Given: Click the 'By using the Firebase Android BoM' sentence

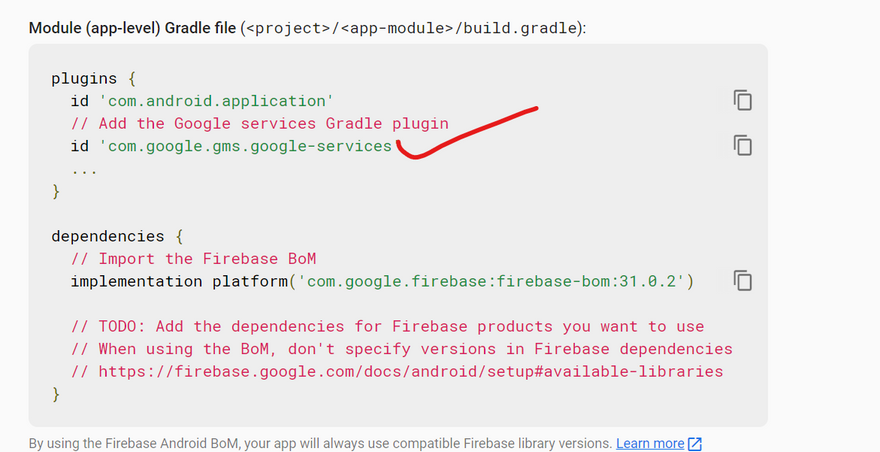Looking at the screenshot, I should point(320,444).
